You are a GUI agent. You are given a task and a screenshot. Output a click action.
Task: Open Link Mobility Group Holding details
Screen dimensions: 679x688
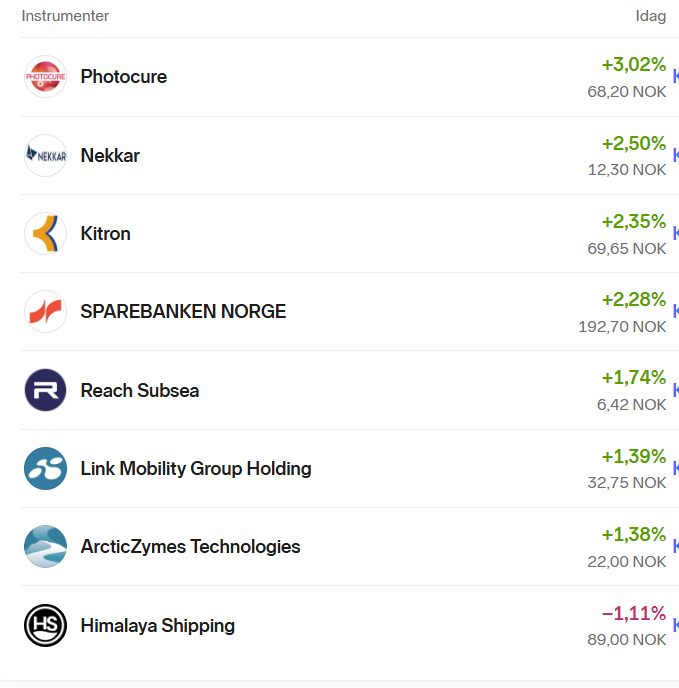click(196, 468)
